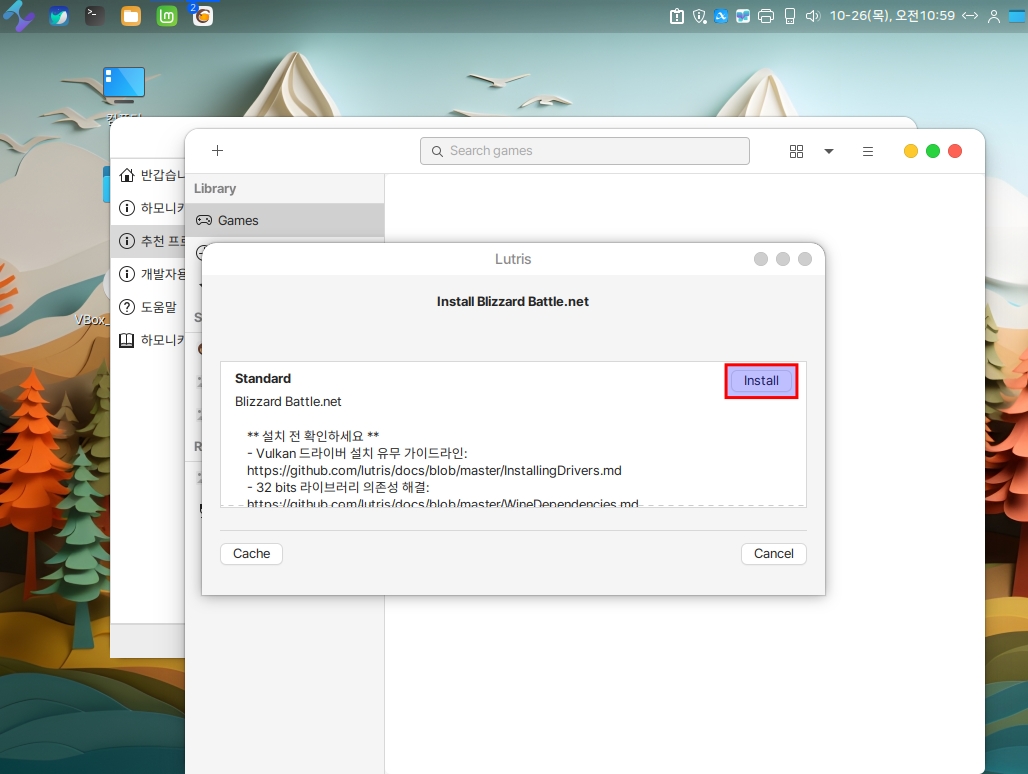Image resolution: width=1028 pixels, height=774 pixels.
Task: Expand the view options dropdown arrow
Action: point(829,151)
